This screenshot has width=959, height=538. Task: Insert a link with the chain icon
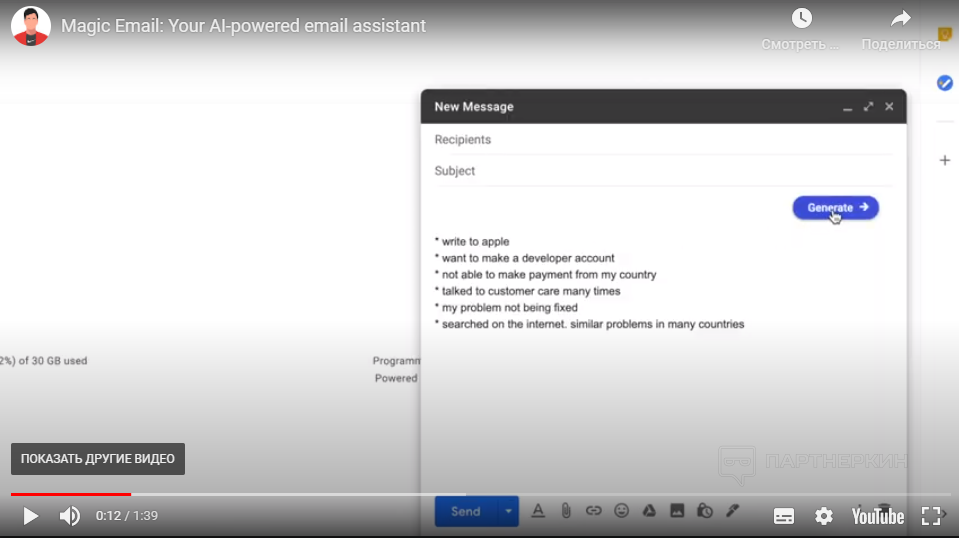(x=593, y=510)
